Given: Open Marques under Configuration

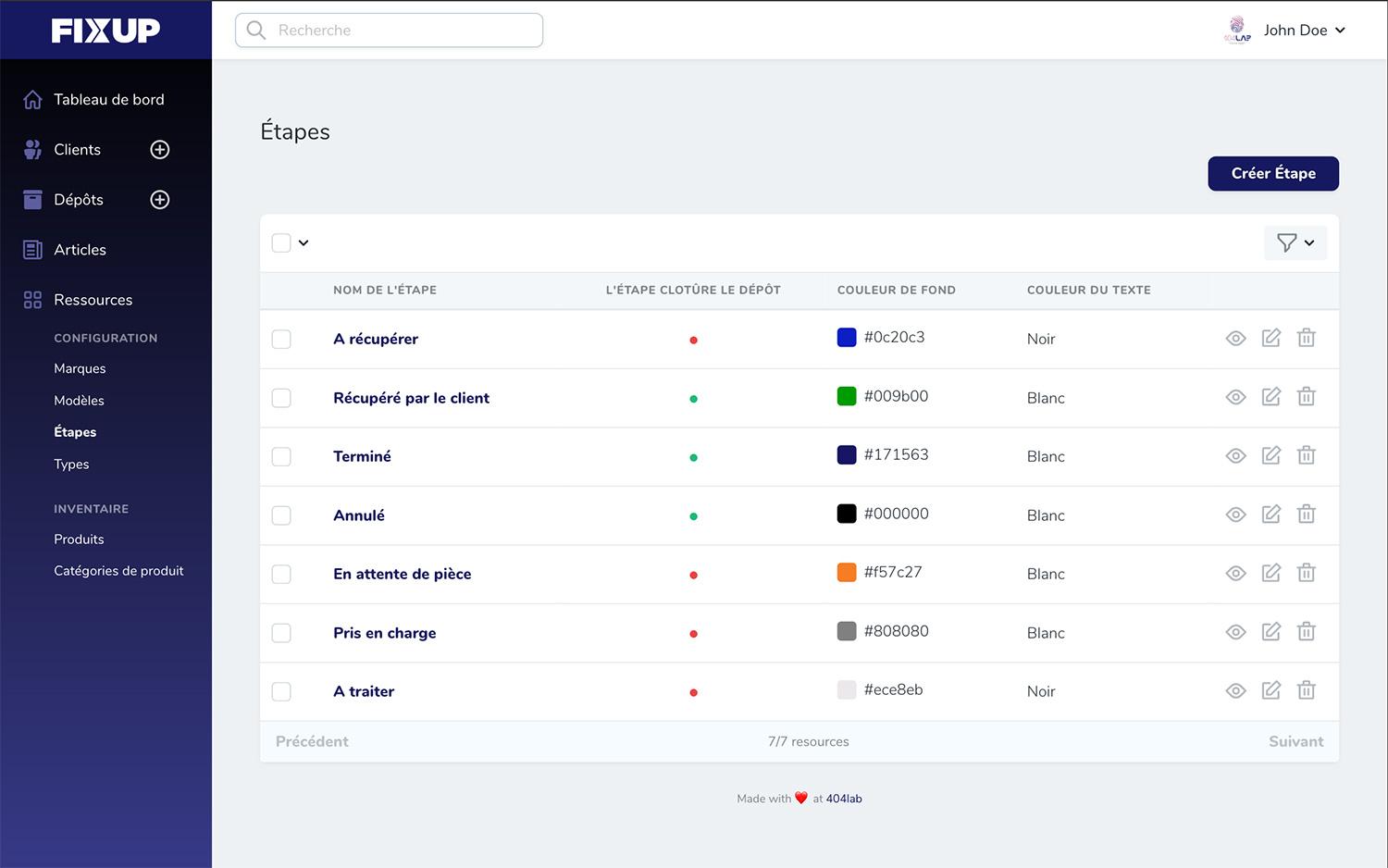Looking at the screenshot, I should click(80, 368).
